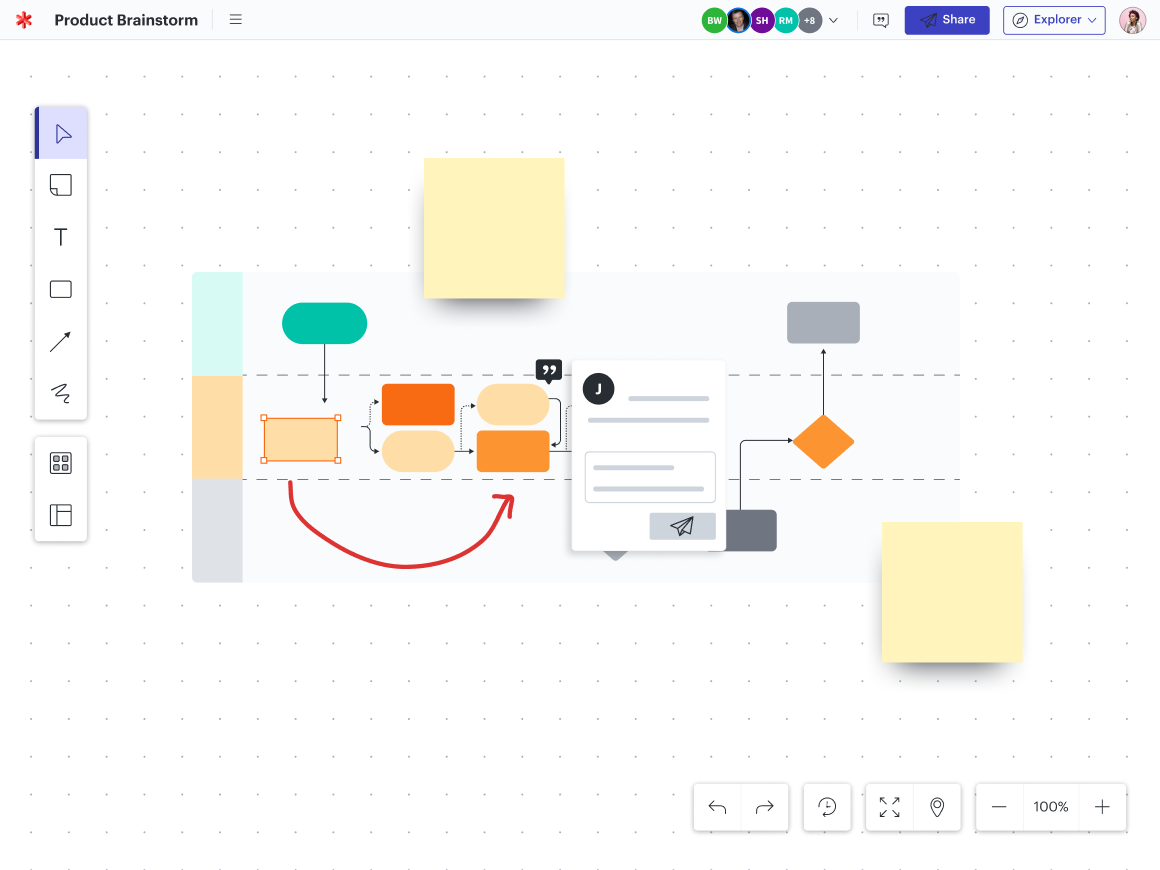
Task: Activate the freehand drawing tool
Action: (x=61, y=393)
